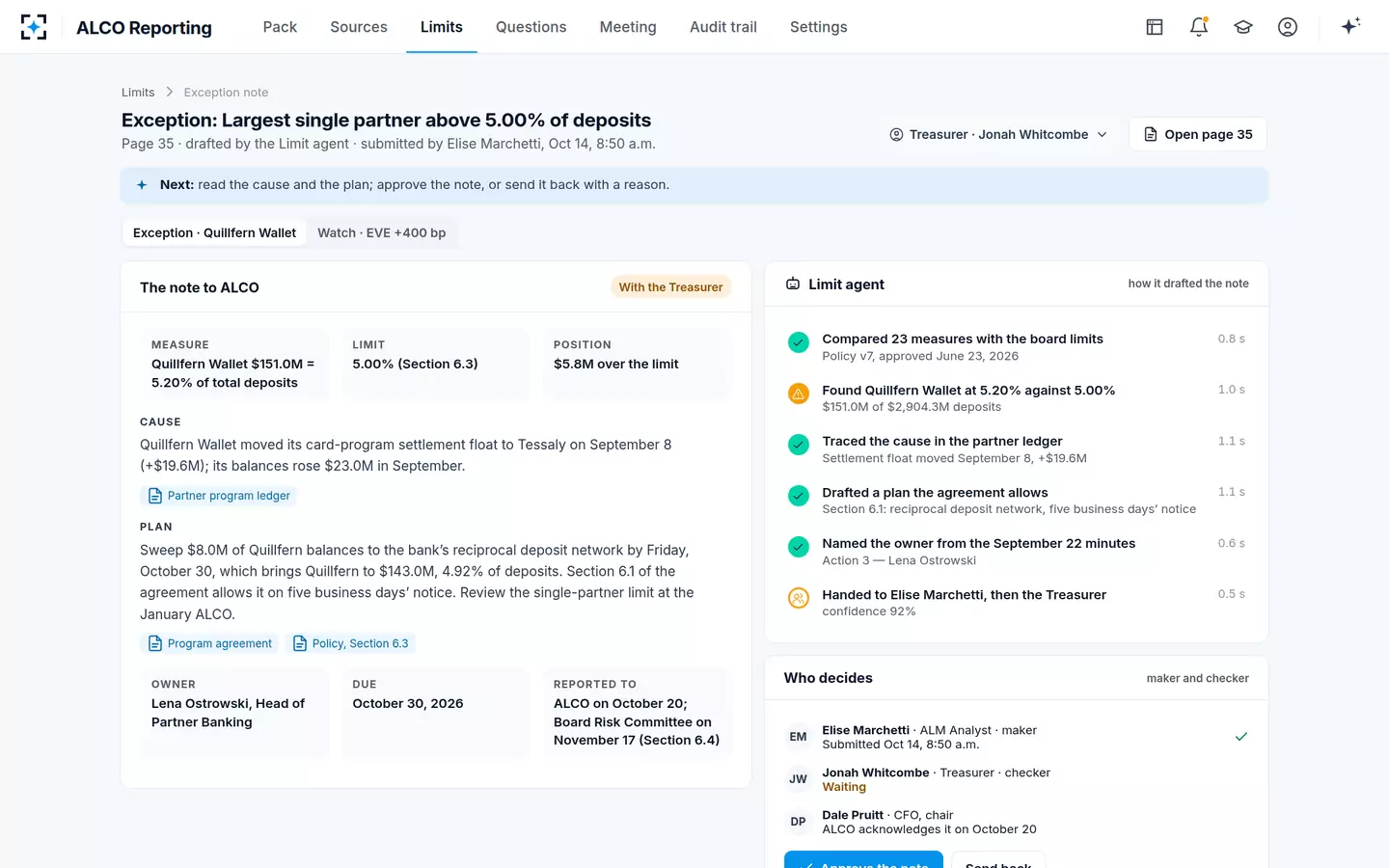Click the Open page 35 button
This screenshot has height=868, width=1389.
point(1198,134)
